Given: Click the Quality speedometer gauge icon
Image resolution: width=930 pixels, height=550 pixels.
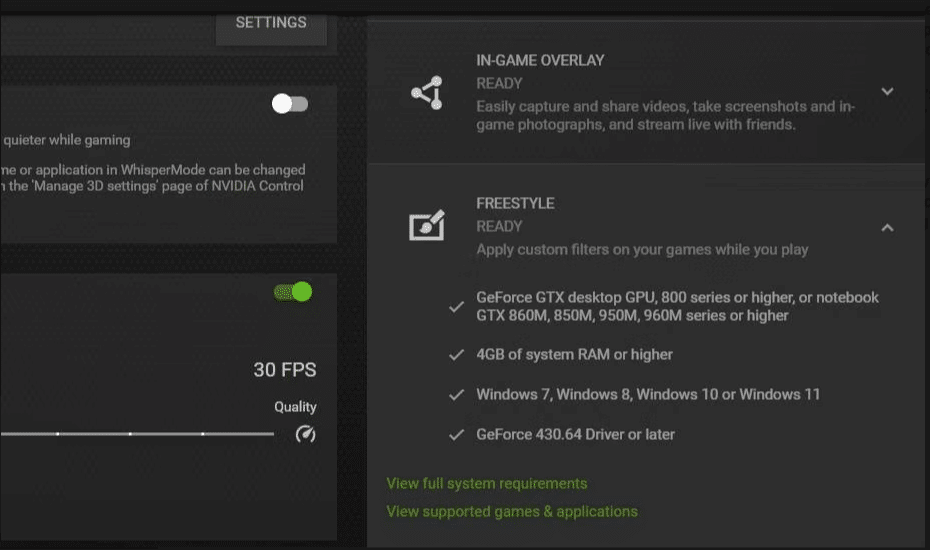Looking at the screenshot, I should 305,434.
